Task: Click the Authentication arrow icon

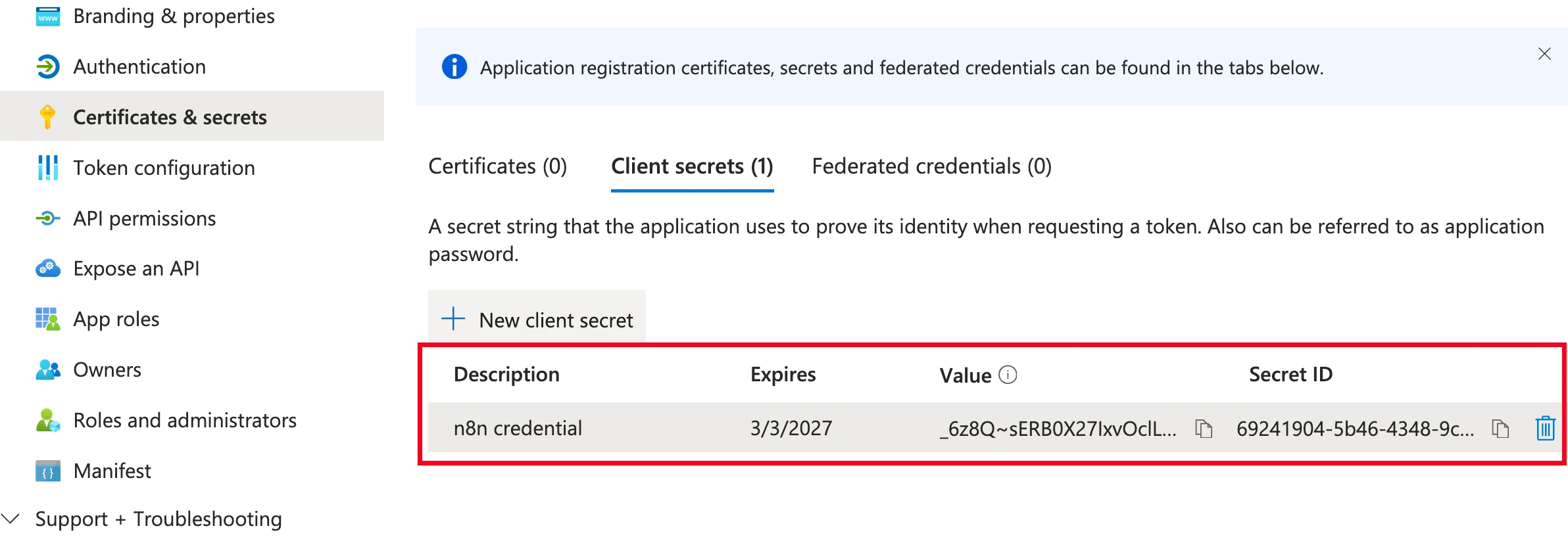Action: tap(48, 66)
